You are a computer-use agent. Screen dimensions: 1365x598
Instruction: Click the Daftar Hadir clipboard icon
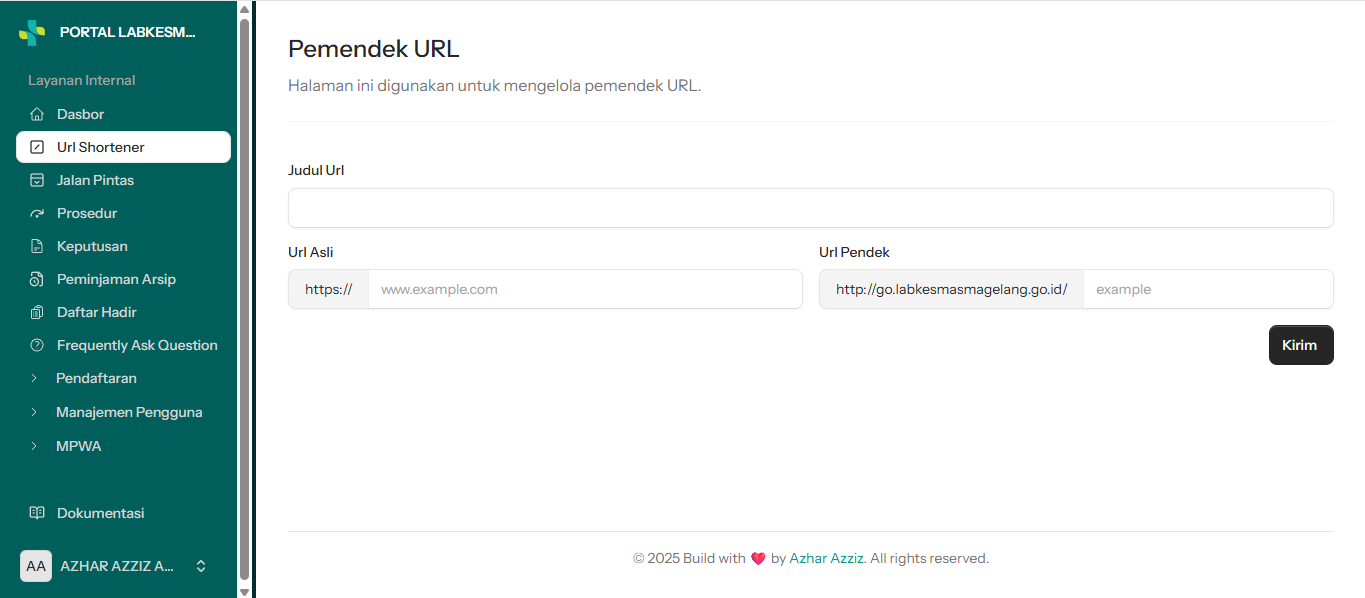37,312
